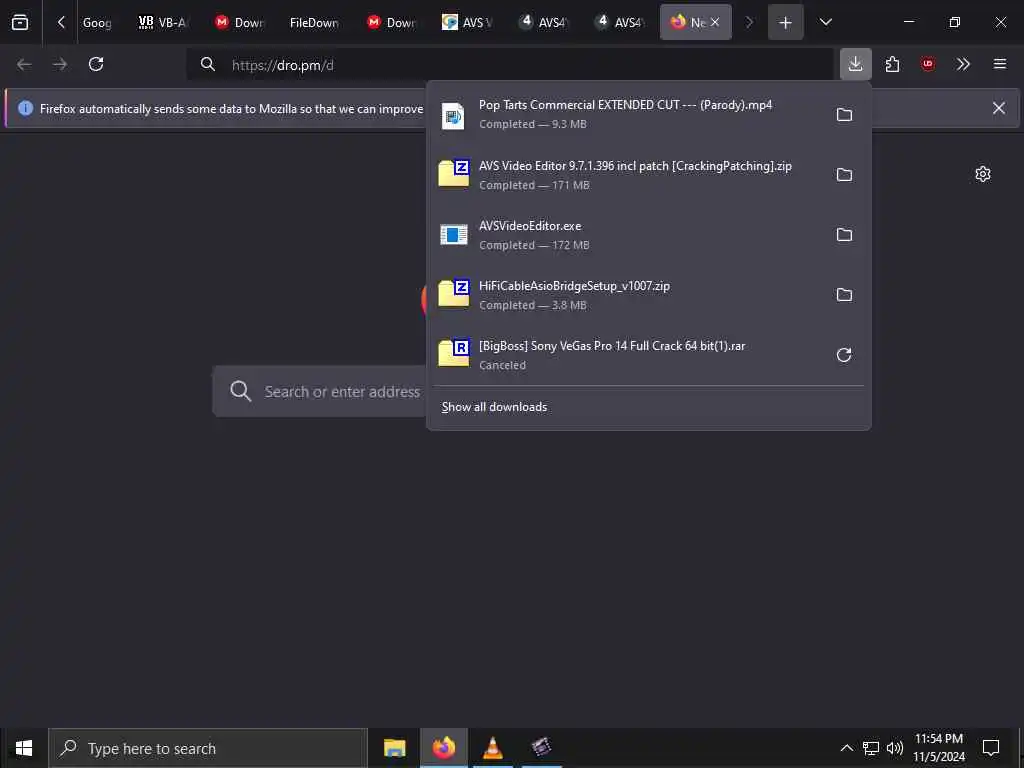The image size is (1024, 768).
Task: Dismiss the Mozilla data notification bar
Action: 999,108
